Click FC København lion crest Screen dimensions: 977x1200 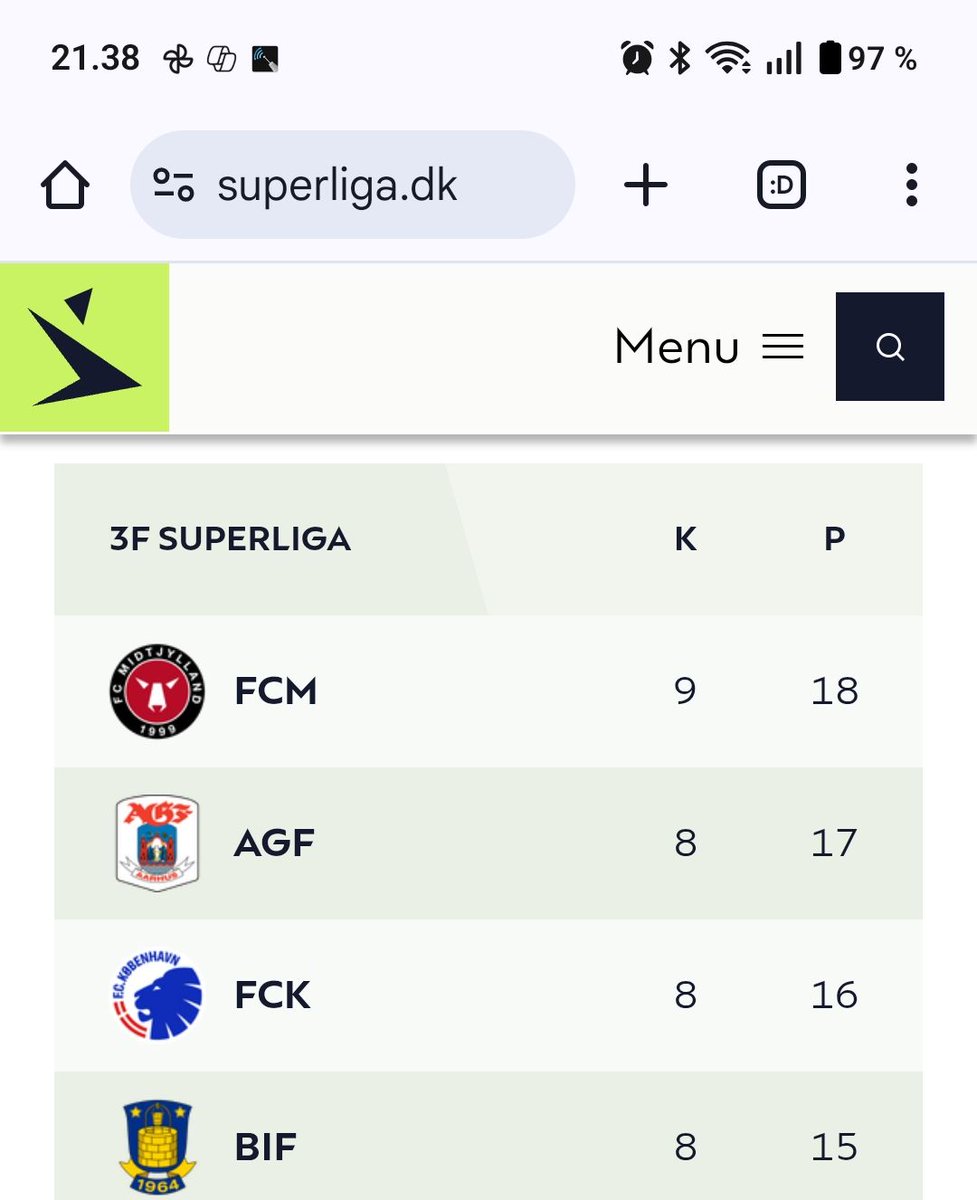point(157,995)
